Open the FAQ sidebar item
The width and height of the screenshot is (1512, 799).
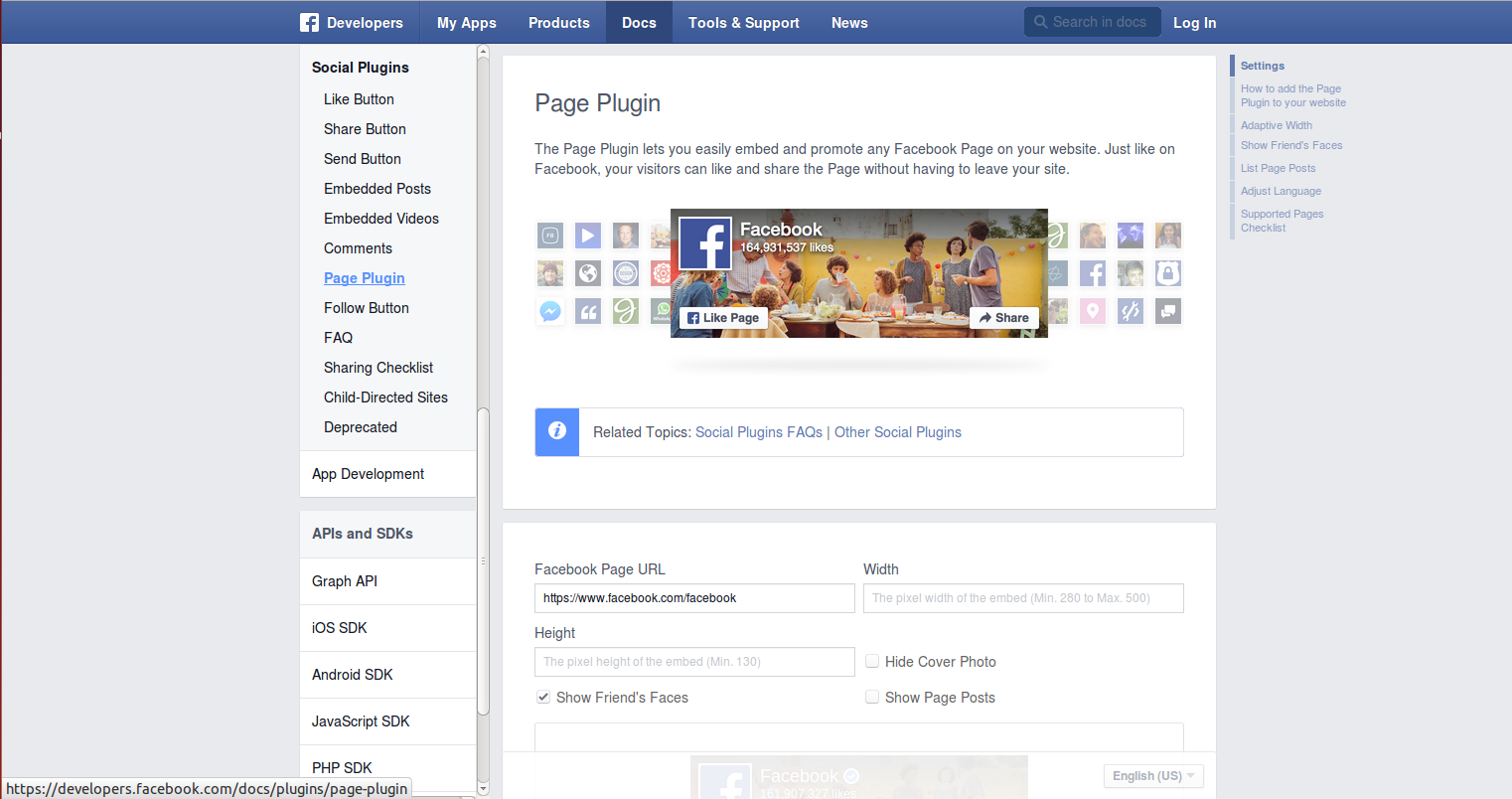[338, 338]
